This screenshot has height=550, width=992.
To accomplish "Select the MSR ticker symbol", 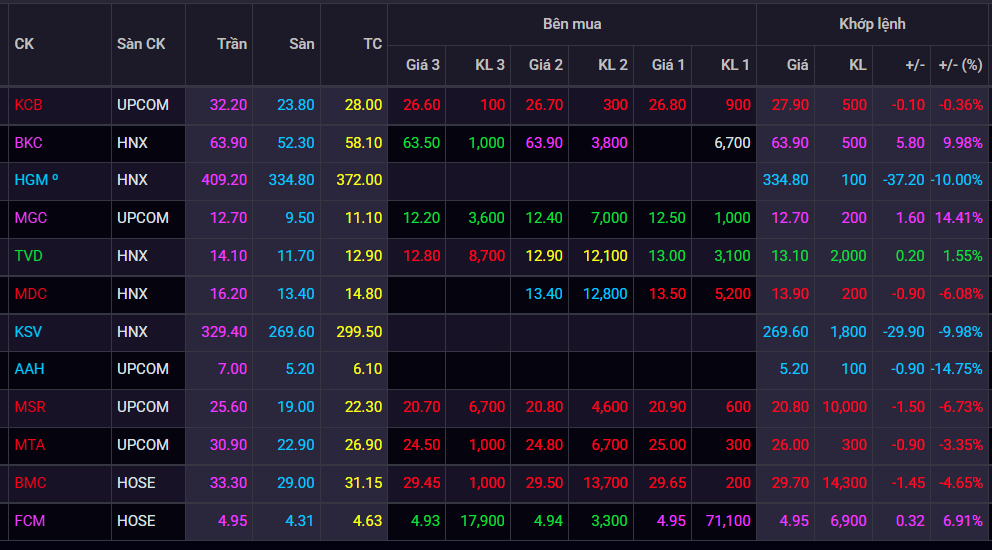I will click(30, 407).
